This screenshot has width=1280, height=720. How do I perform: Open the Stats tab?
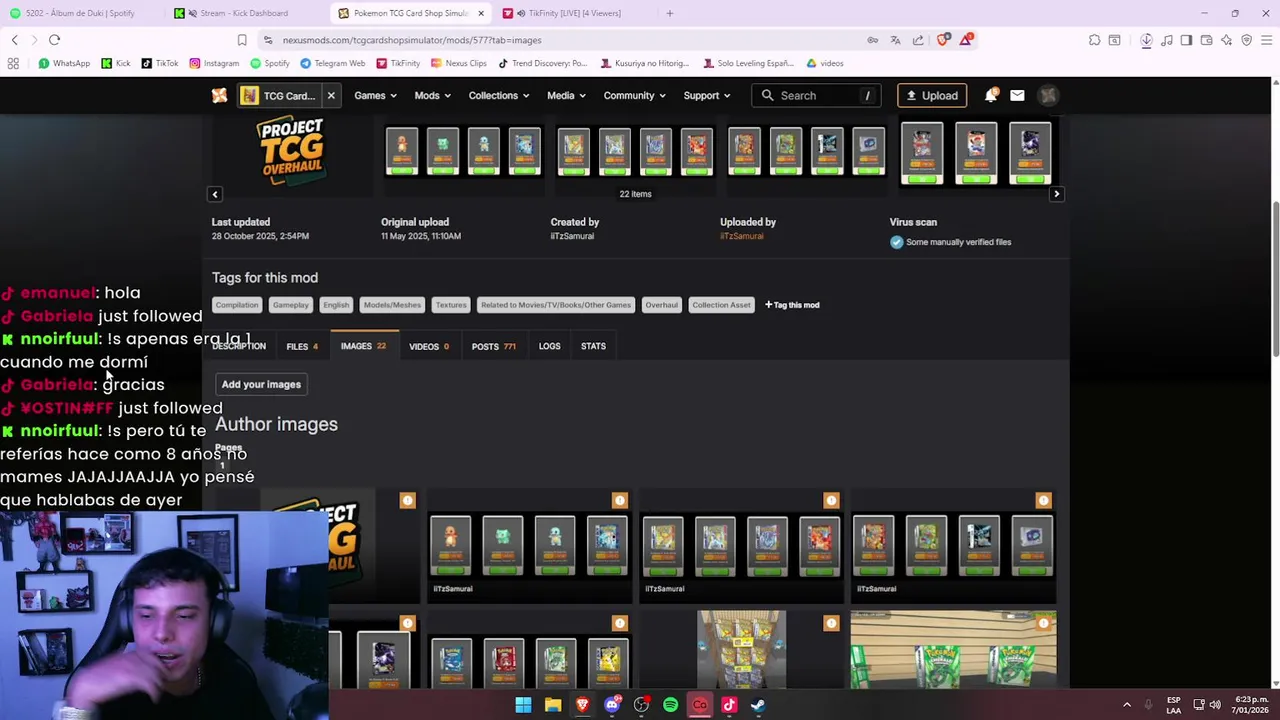click(593, 346)
